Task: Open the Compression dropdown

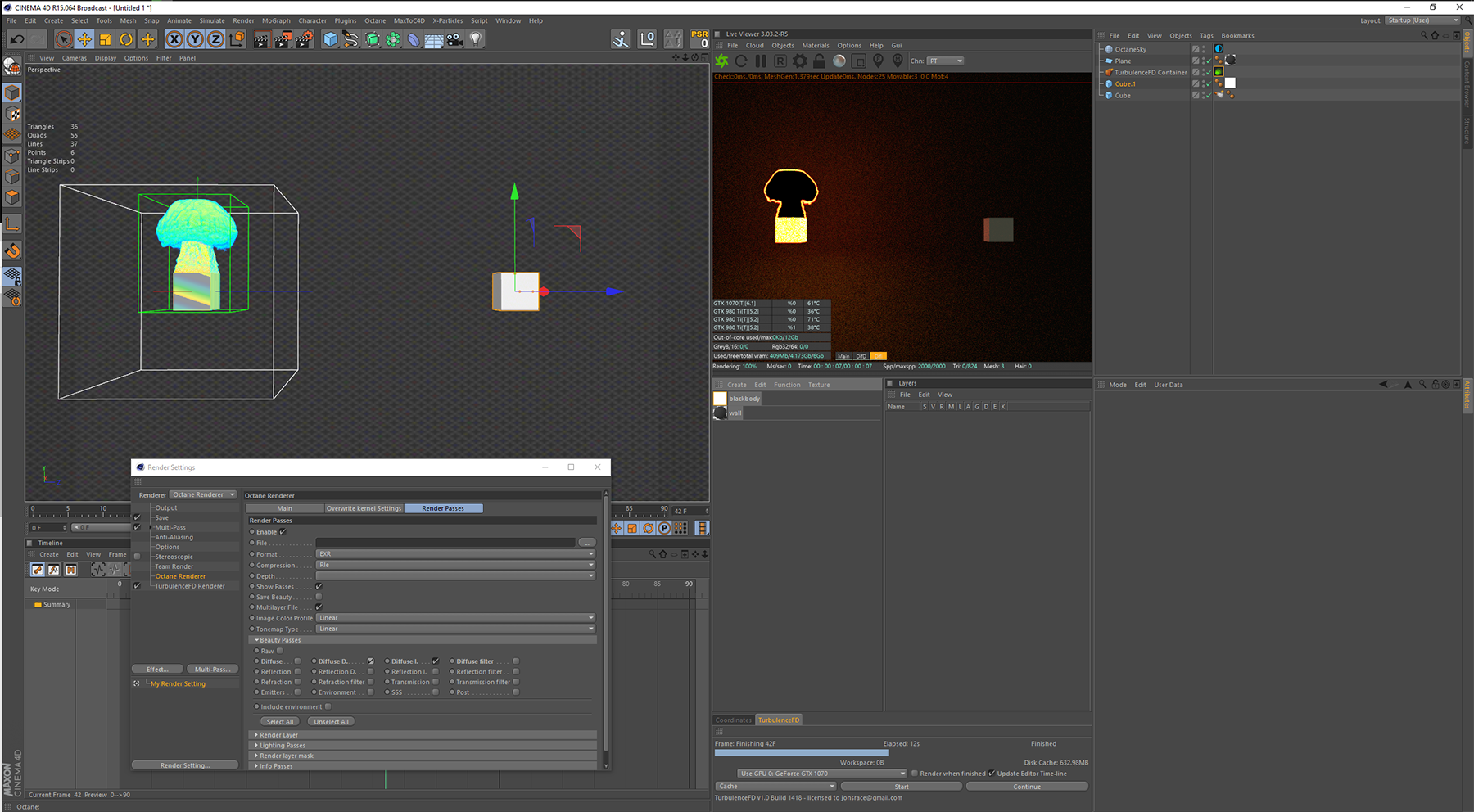Action: [x=455, y=565]
